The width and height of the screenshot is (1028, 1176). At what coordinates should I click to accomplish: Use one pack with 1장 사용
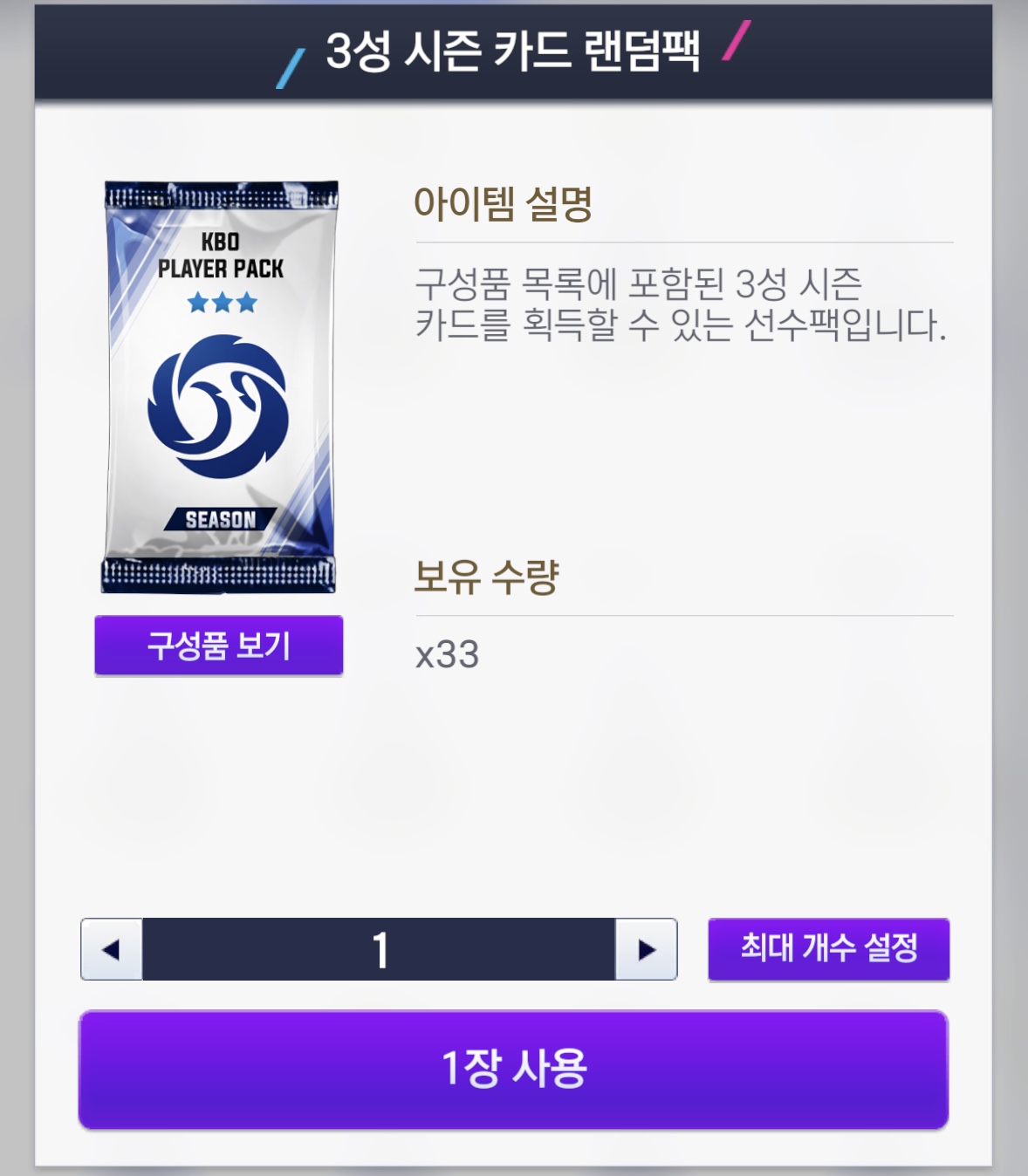point(513,1070)
